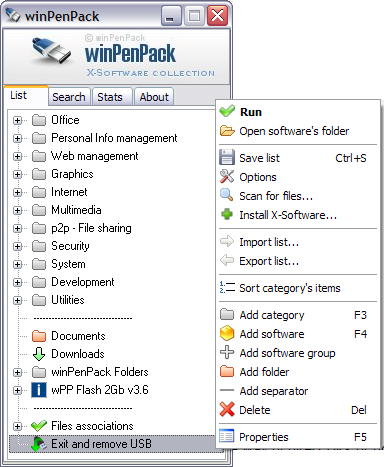Image resolution: width=384 pixels, height=467 pixels.
Task: Click the yellow cube Add software icon
Action: click(227, 333)
